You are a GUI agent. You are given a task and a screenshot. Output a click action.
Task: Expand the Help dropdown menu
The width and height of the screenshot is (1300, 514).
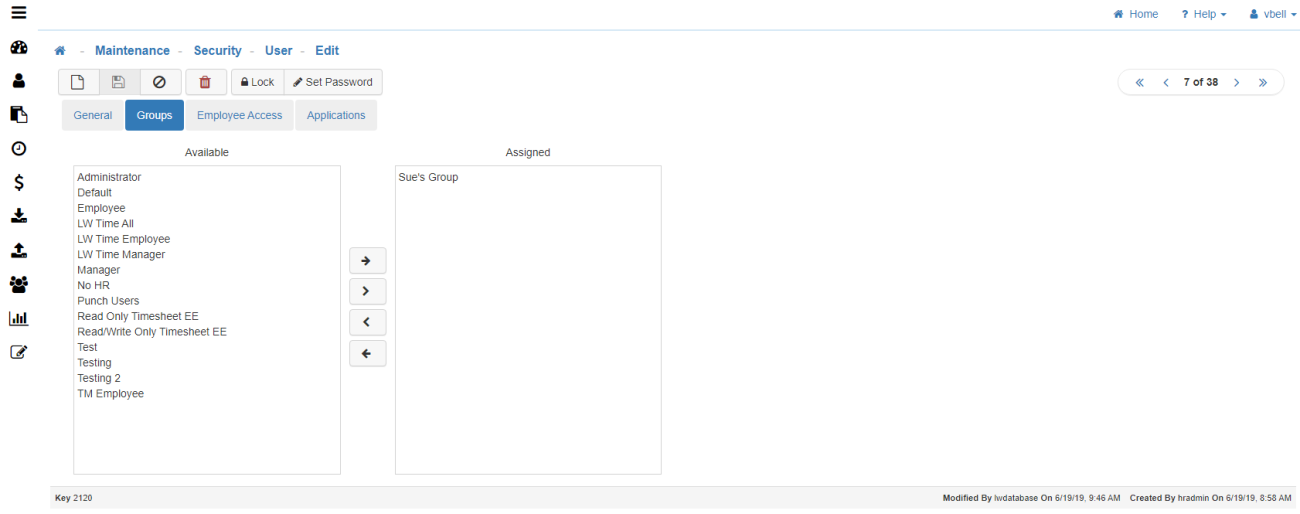coord(1203,14)
